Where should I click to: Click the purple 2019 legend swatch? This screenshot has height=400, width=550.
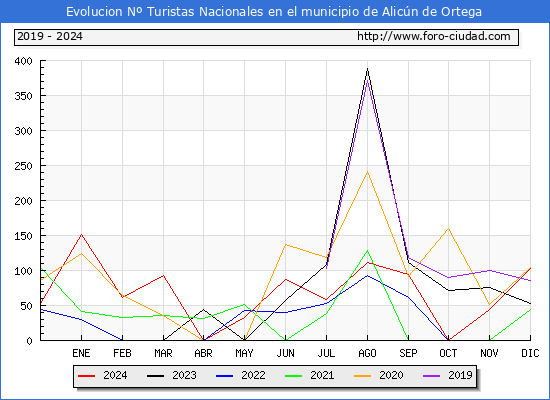coord(432,376)
